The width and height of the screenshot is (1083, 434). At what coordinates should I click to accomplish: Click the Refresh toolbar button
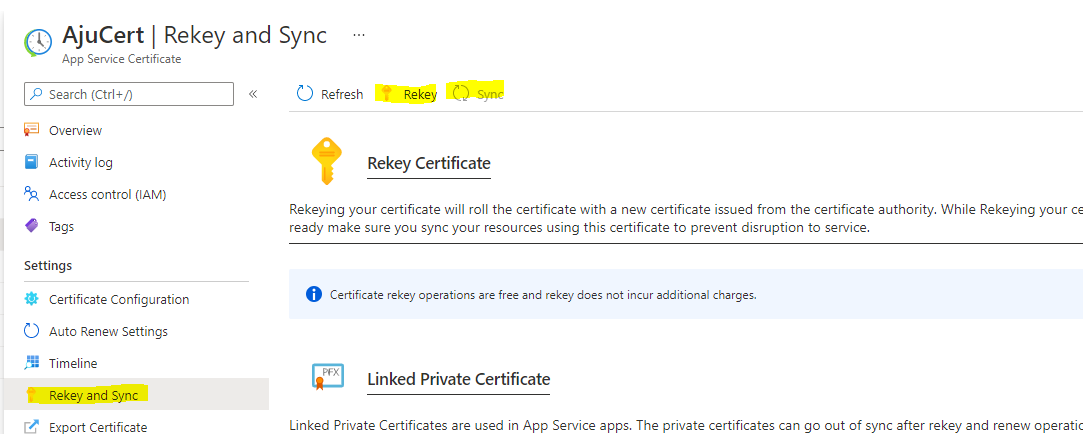pos(330,94)
